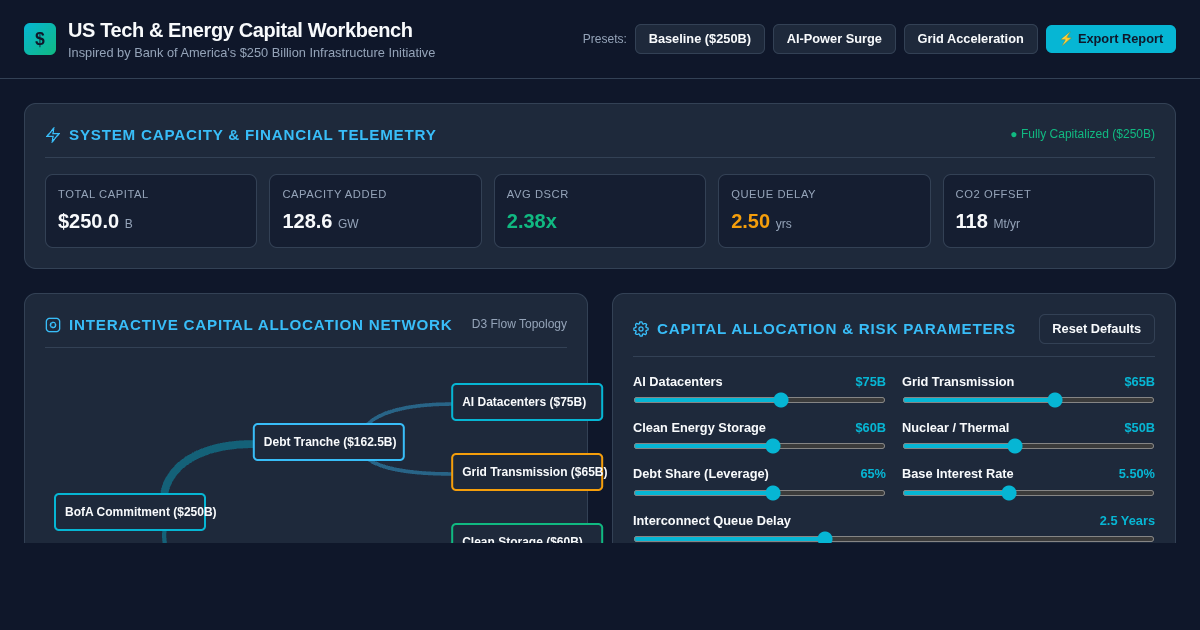Image resolution: width=1200 pixels, height=630 pixels.
Task: Click the $60B Clean Energy Storage value
Action: (870, 427)
